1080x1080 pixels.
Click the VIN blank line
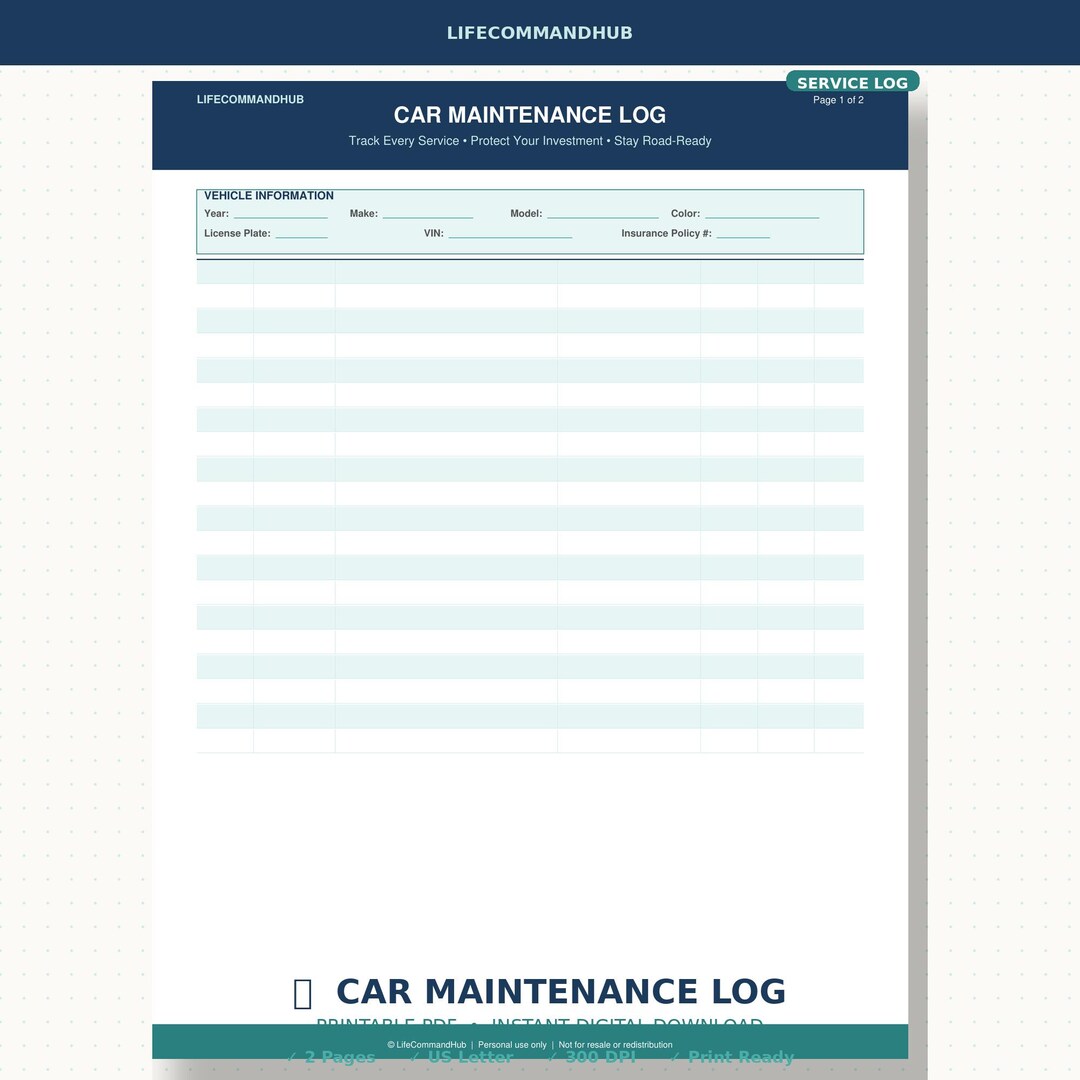click(x=510, y=237)
